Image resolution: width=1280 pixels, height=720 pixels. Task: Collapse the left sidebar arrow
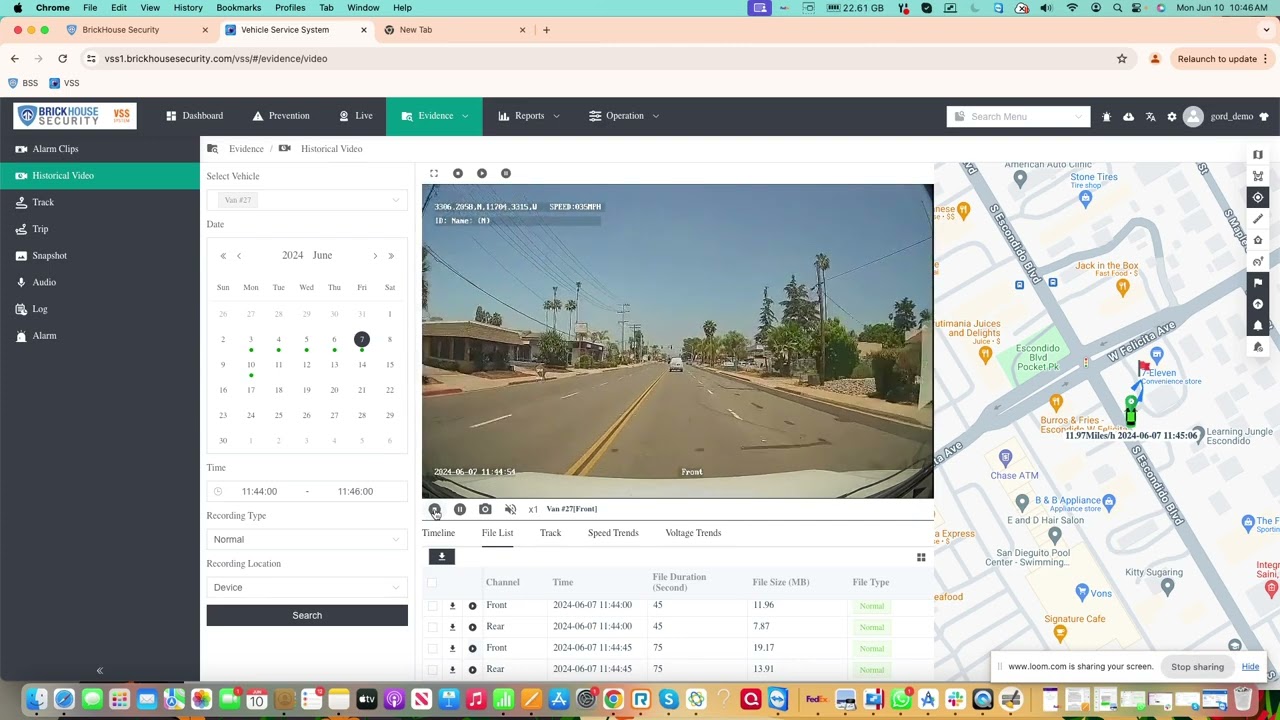coord(99,671)
